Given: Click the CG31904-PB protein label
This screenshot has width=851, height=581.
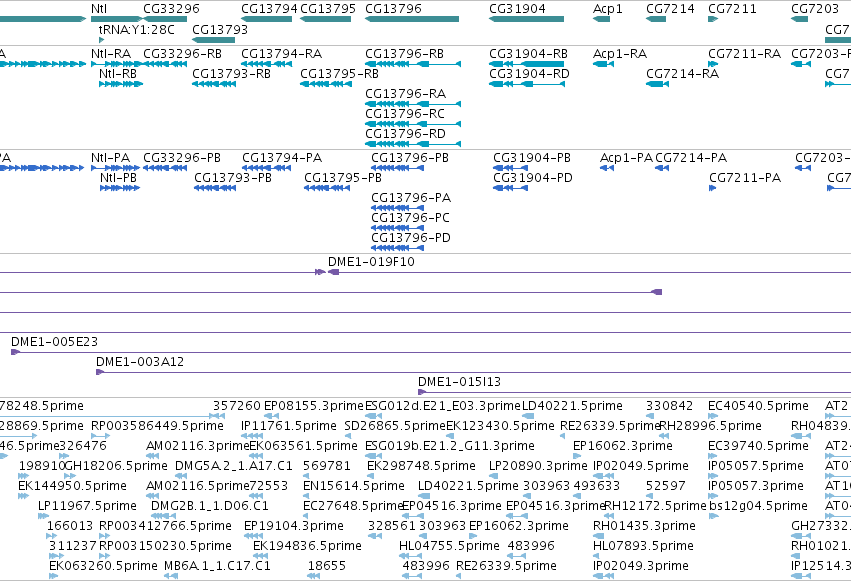Looking at the screenshot, I should point(532,158).
